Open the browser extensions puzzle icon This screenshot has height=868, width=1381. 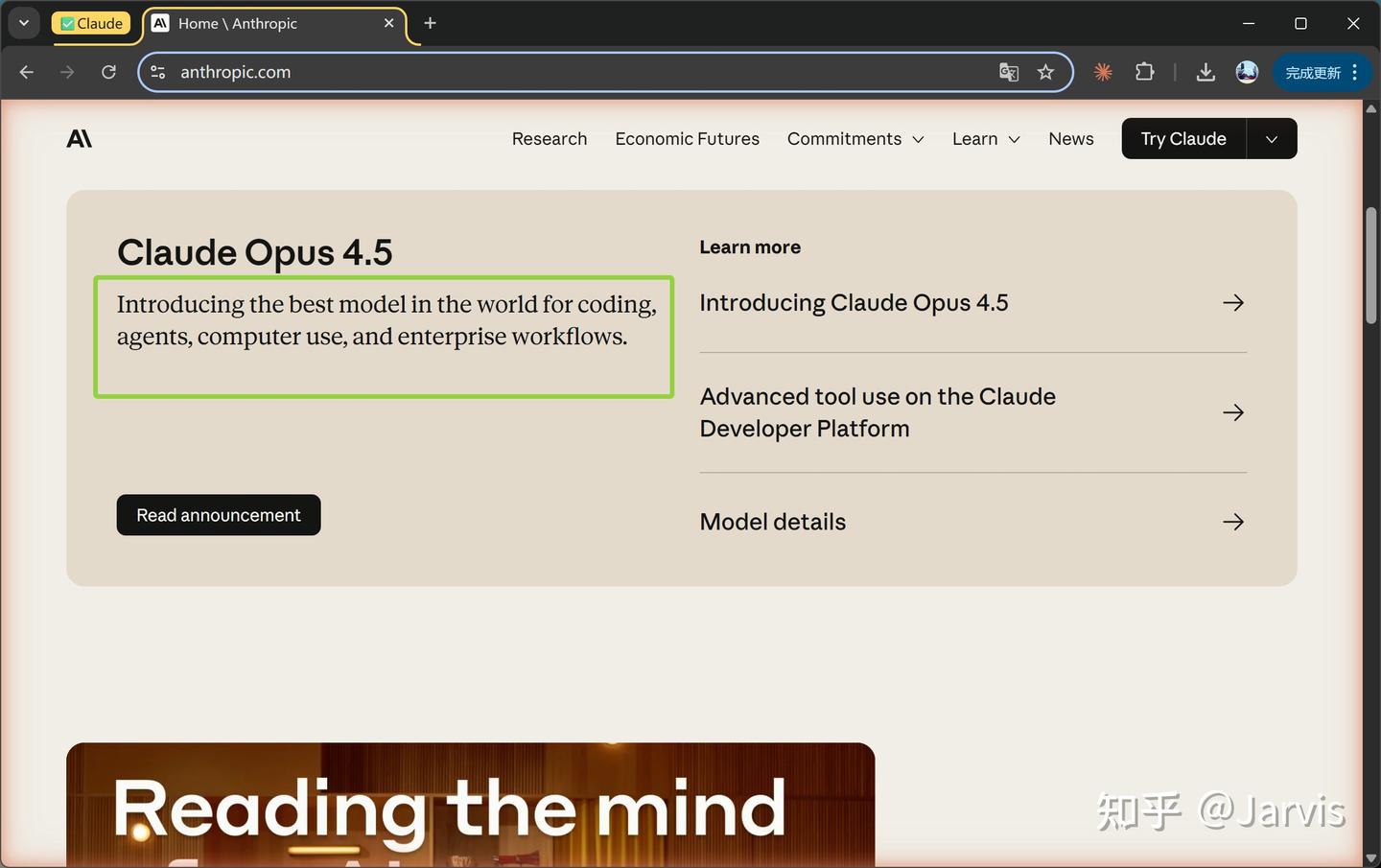[1144, 72]
